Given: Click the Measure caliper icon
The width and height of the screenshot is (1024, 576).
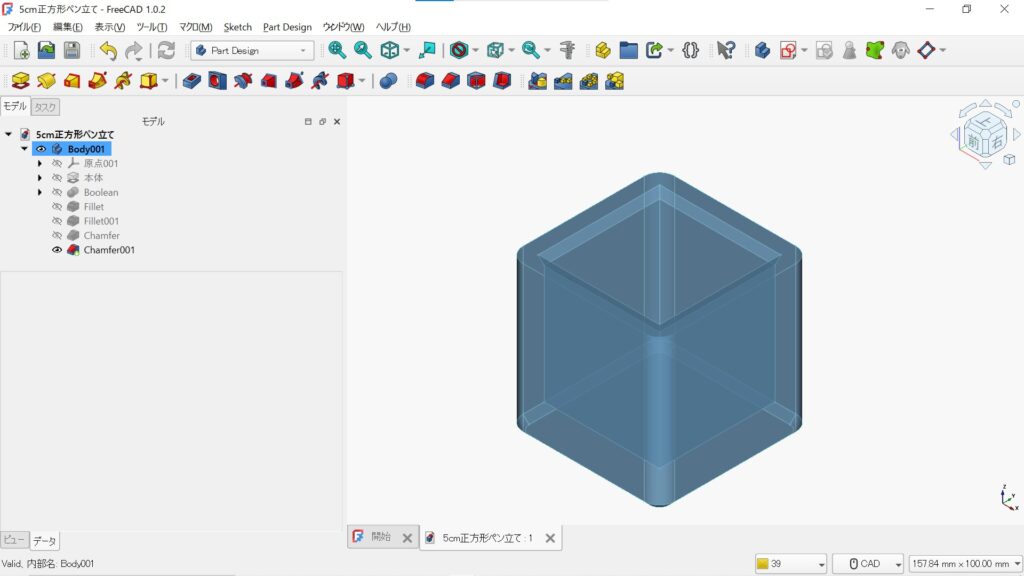Looking at the screenshot, I should pos(567,50).
